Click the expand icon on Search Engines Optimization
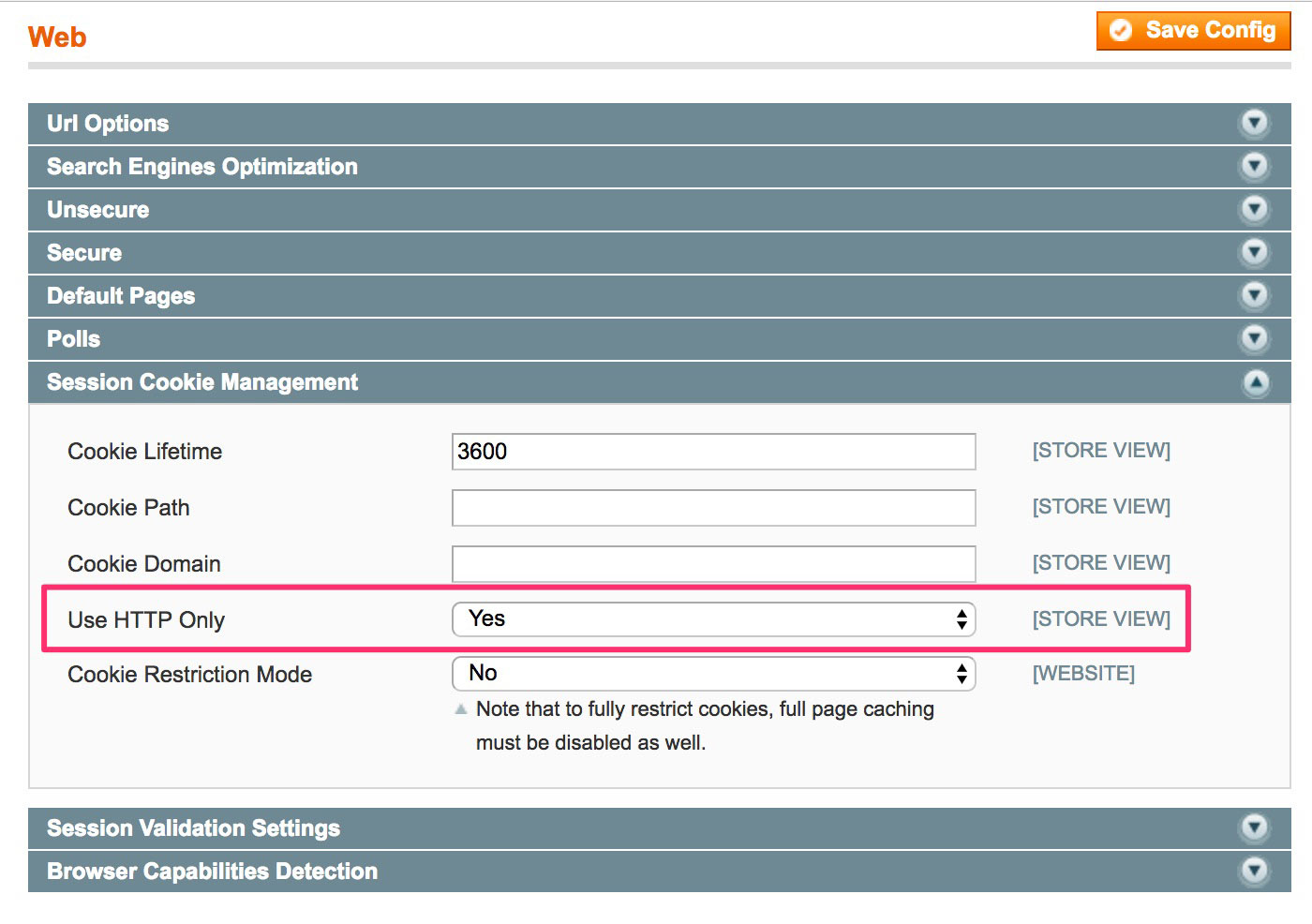Viewport: 1312px width, 924px height. 1254,166
